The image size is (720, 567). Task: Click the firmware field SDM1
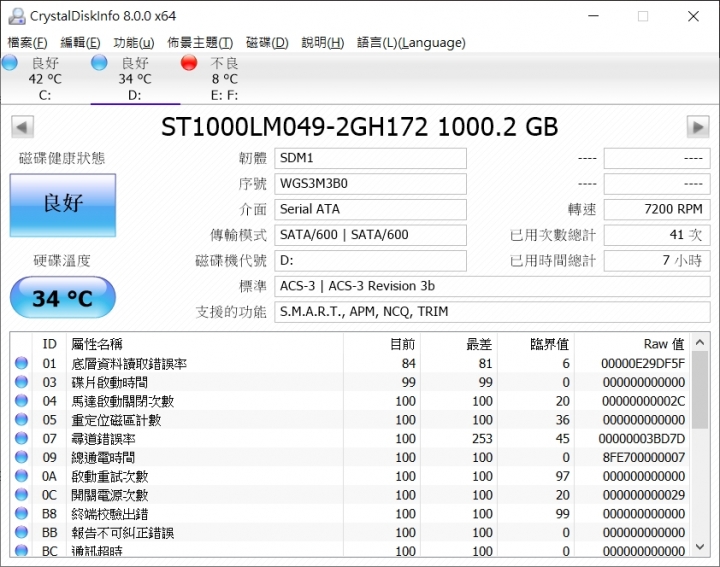coord(370,158)
